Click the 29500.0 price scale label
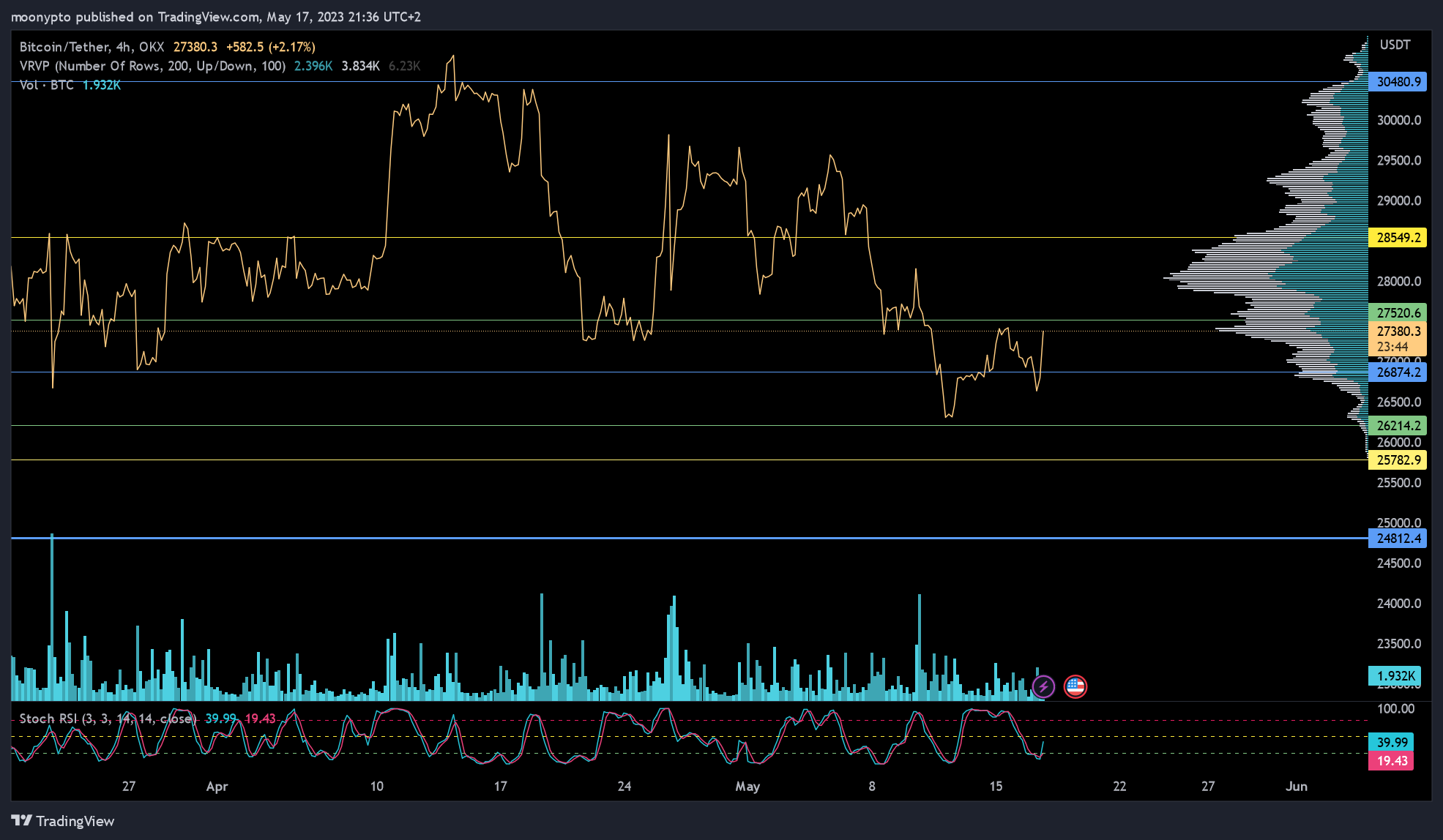1443x840 pixels. [x=1399, y=160]
